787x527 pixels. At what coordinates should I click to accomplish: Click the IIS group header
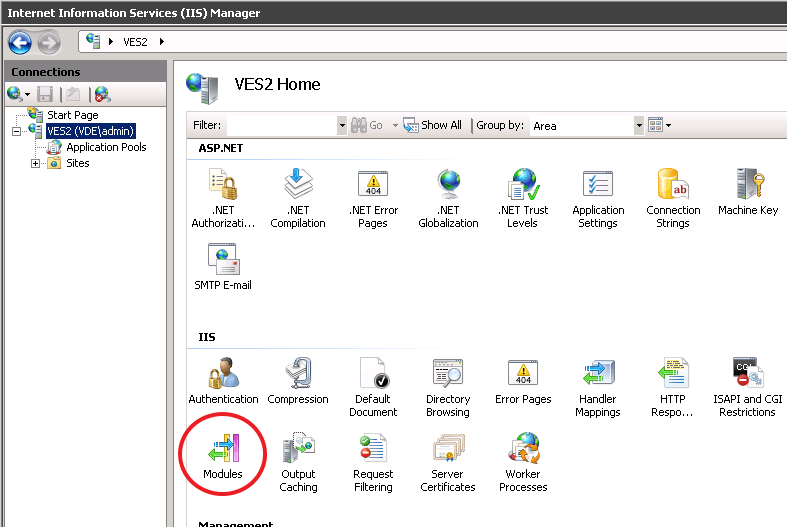(x=207, y=337)
